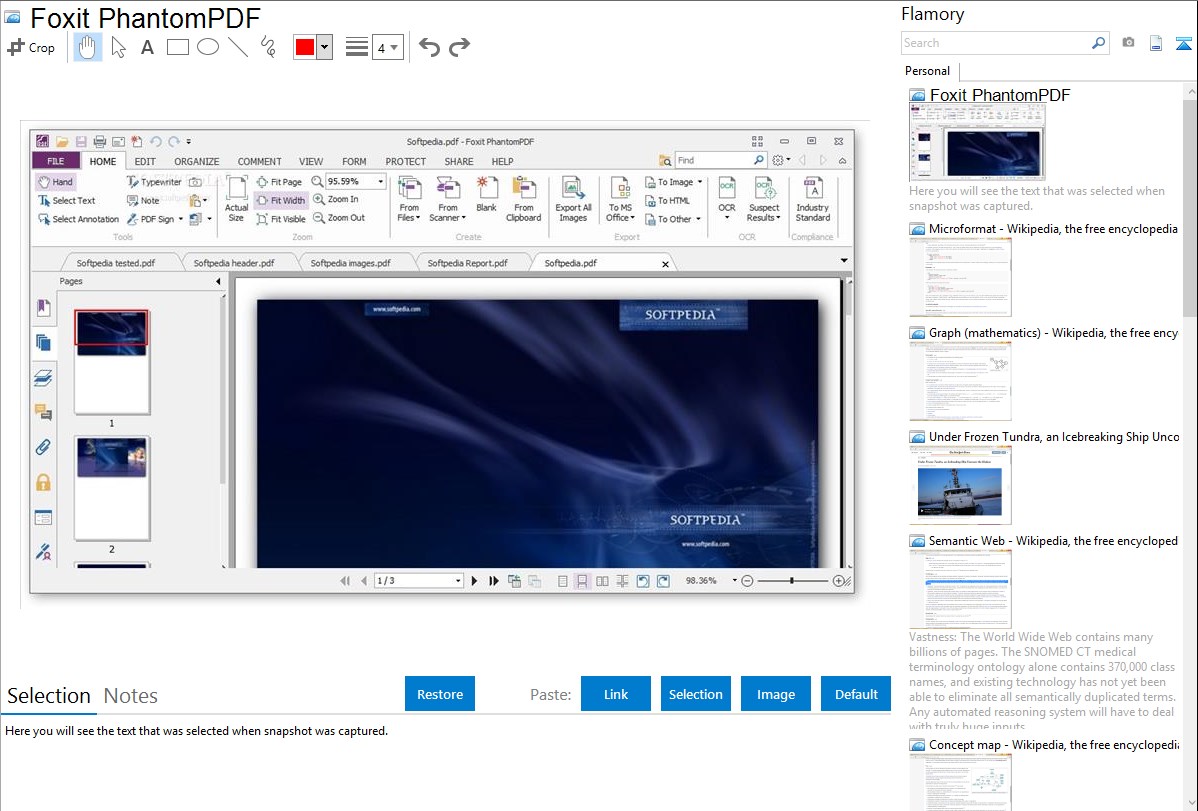Toggle Select Text tool in Foxit ribbon
Screen dimensions: 1198x811
pyautogui.click(x=66, y=200)
